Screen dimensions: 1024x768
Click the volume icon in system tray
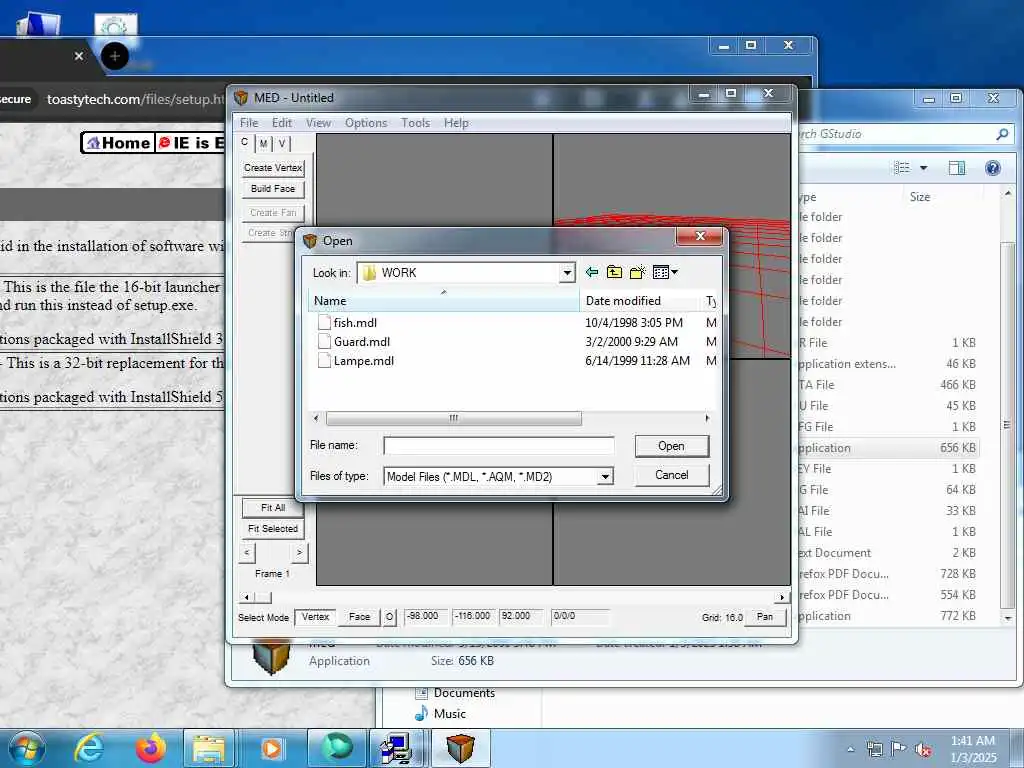point(923,749)
